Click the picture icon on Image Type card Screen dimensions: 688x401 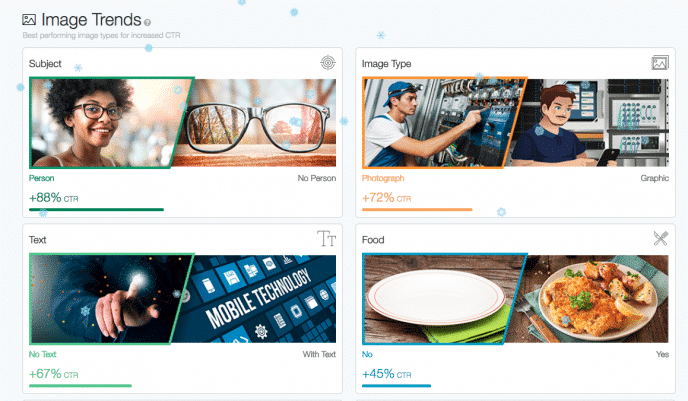click(660, 63)
